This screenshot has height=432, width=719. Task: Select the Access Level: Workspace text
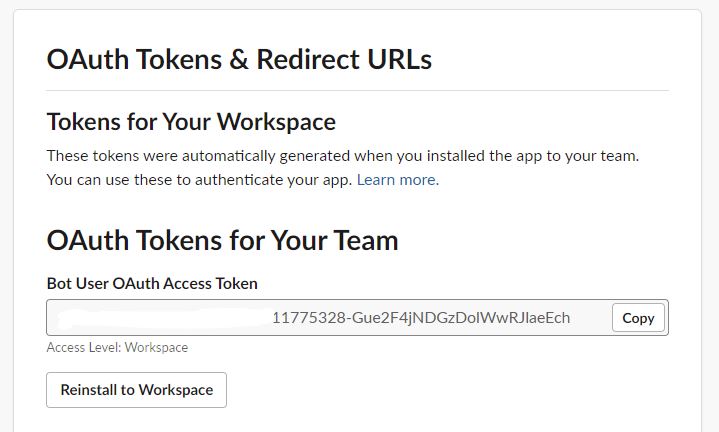[117, 348]
